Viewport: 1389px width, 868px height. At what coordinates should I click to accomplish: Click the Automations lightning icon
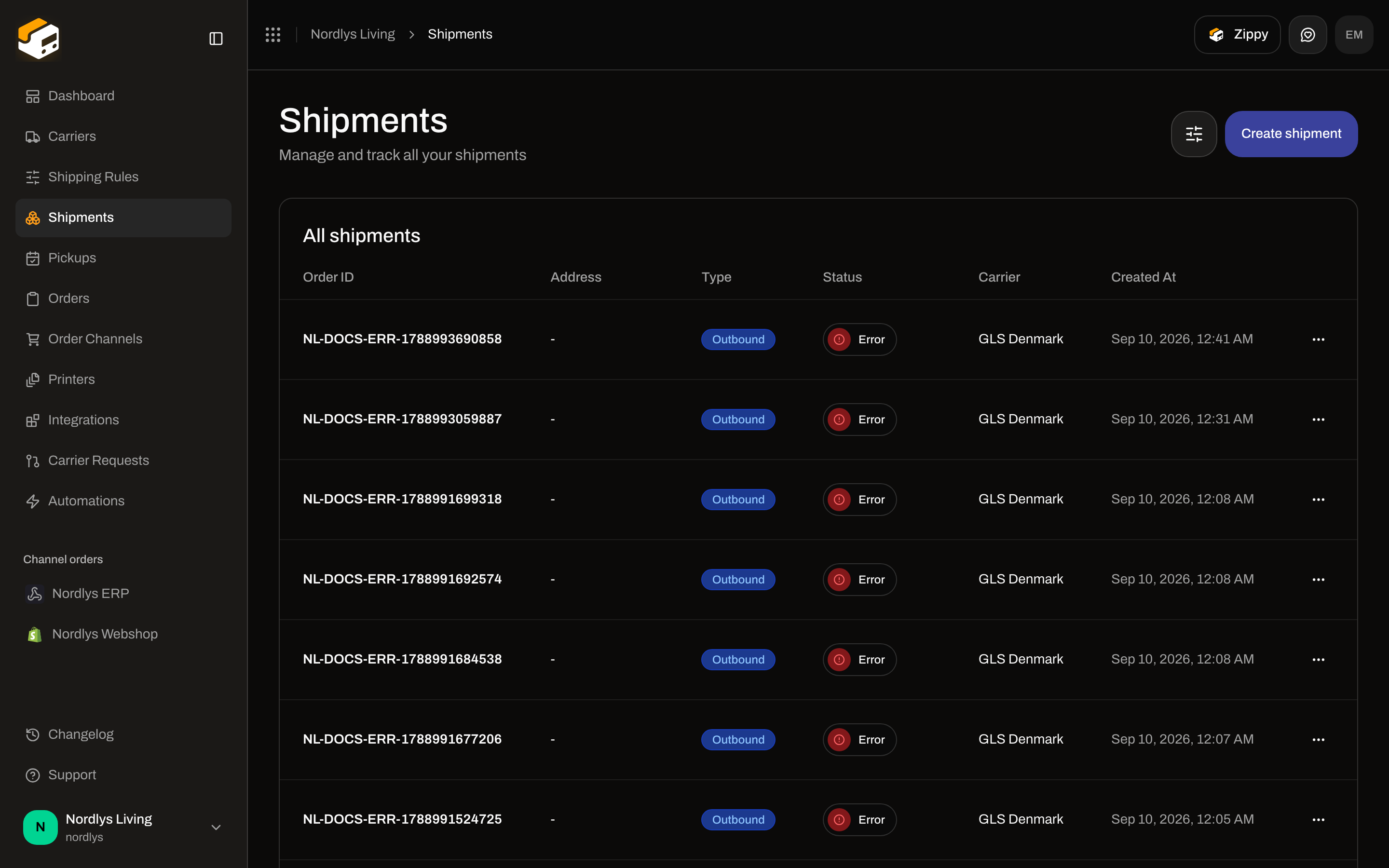click(x=33, y=501)
